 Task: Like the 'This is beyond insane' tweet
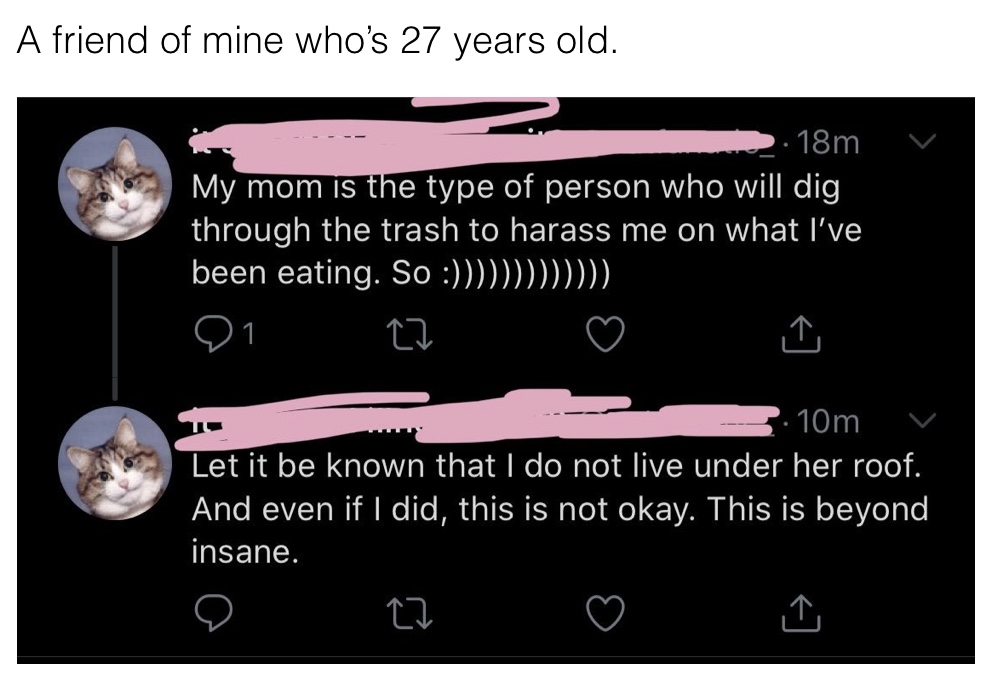point(605,613)
